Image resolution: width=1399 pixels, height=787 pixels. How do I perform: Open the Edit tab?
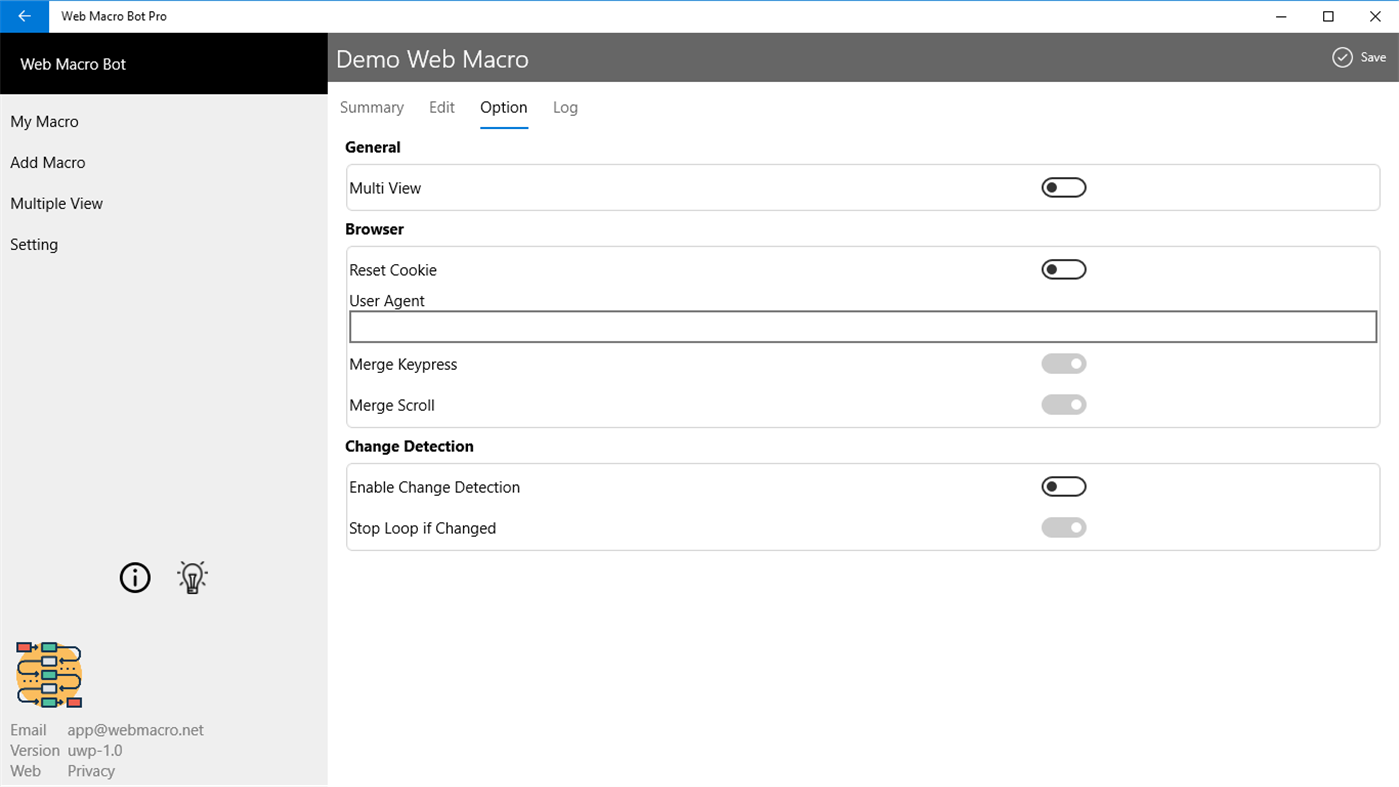pos(441,107)
